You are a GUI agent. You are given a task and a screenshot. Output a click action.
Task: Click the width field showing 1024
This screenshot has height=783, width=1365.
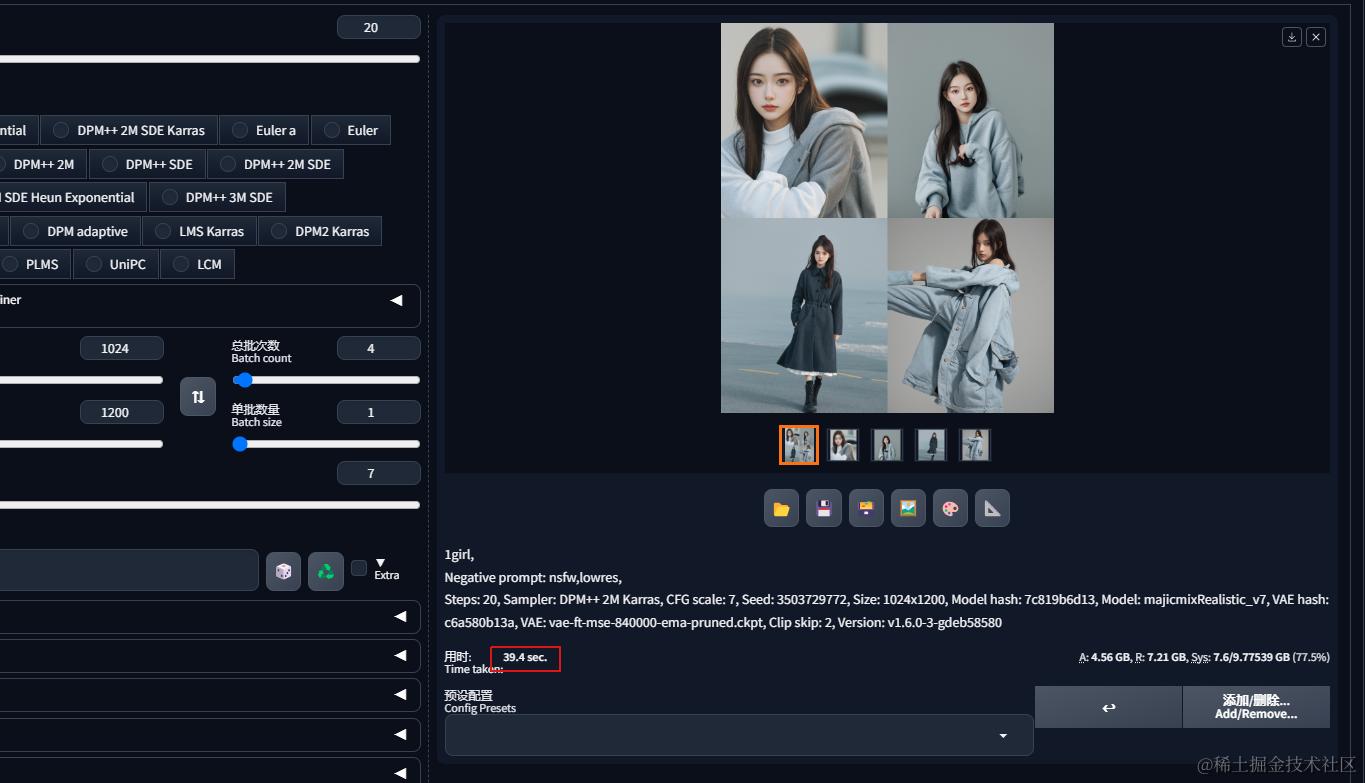click(122, 348)
